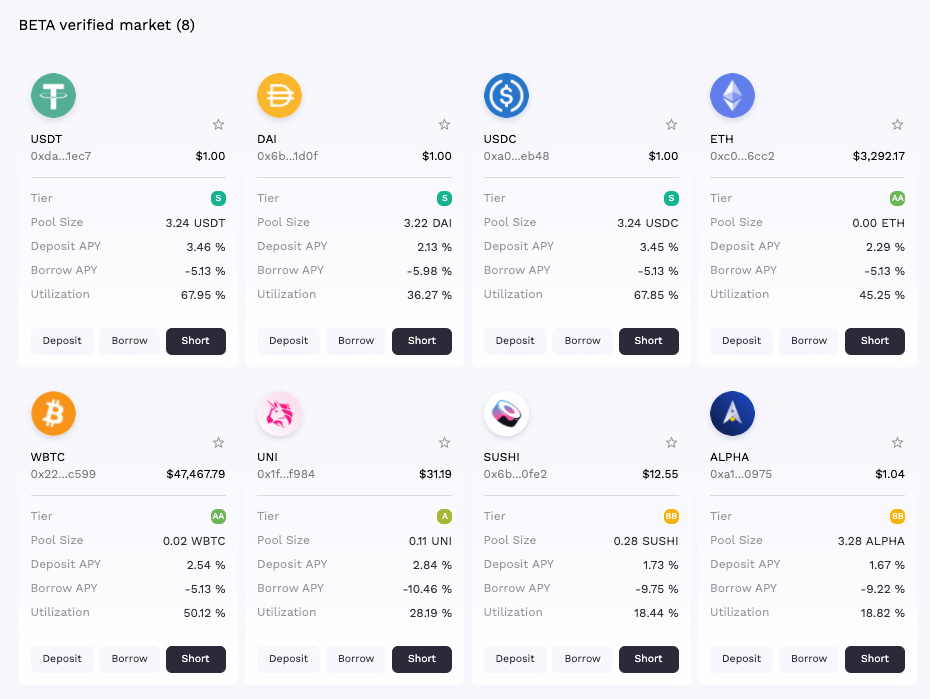Click Short on the SUSHI card
Screen dimensions: 930x699
click(x=648, y=659)
